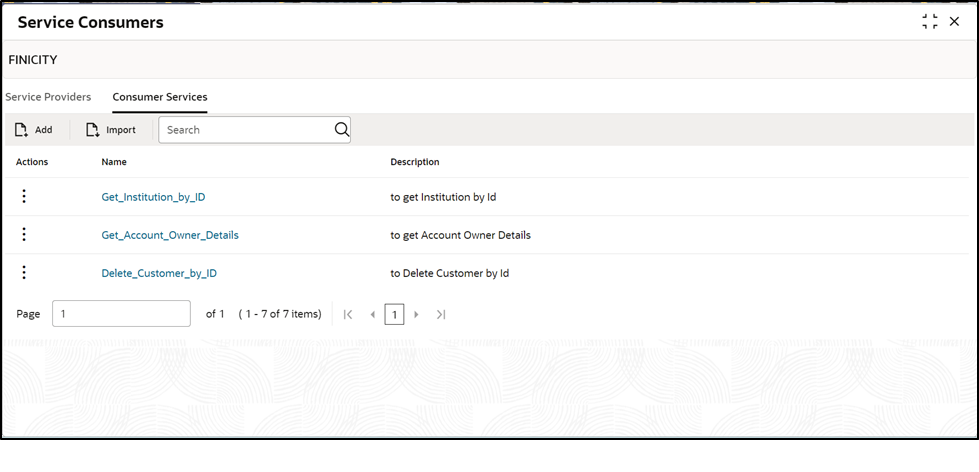Jump to last page of results
The height and width of the screenshot is (472, 979).
click(441, 314)
